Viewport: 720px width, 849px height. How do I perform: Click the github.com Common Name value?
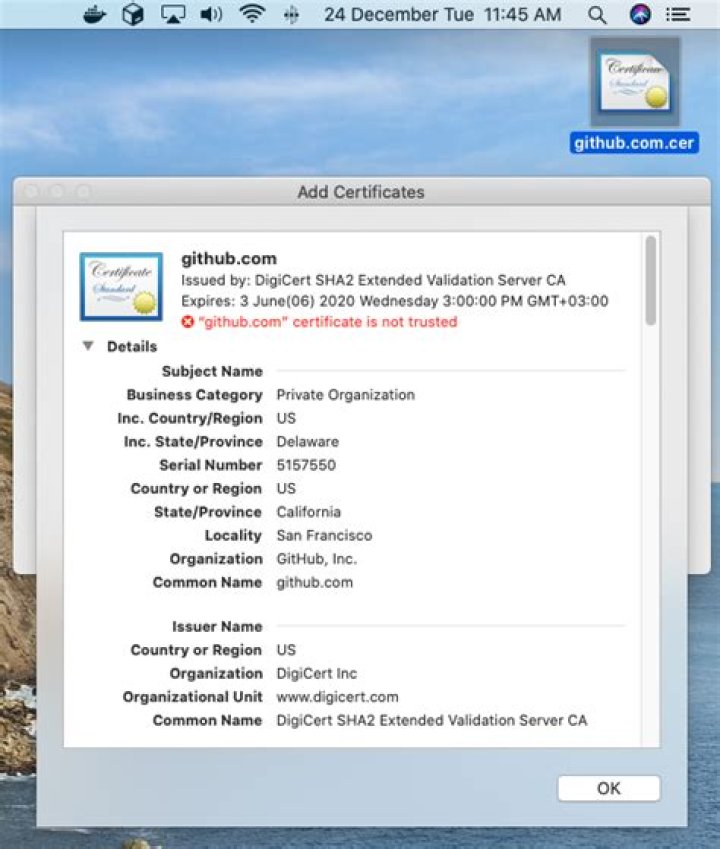315,583
